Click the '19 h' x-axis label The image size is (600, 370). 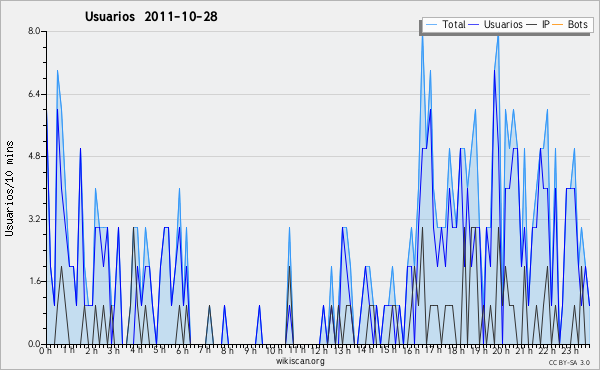pos(479,350)
